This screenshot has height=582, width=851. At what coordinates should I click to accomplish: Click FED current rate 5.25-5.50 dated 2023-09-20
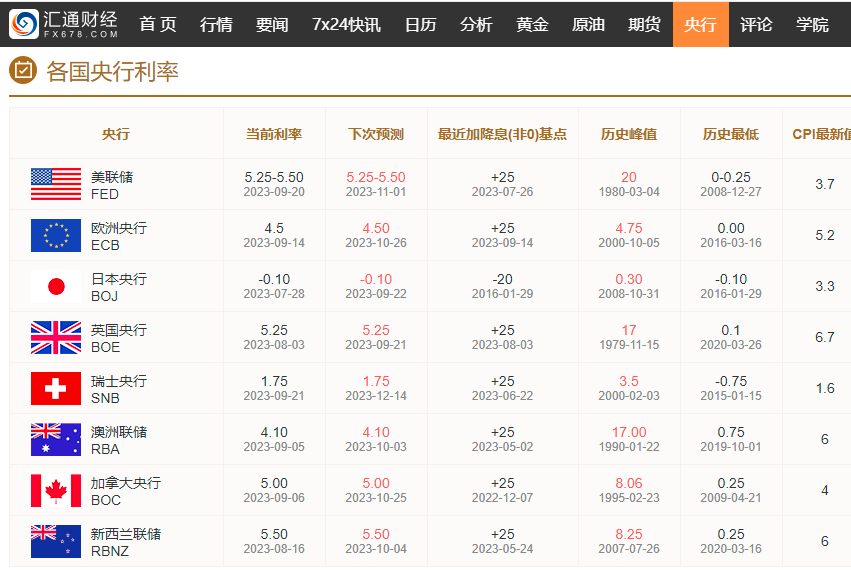(x=274, y=184)
